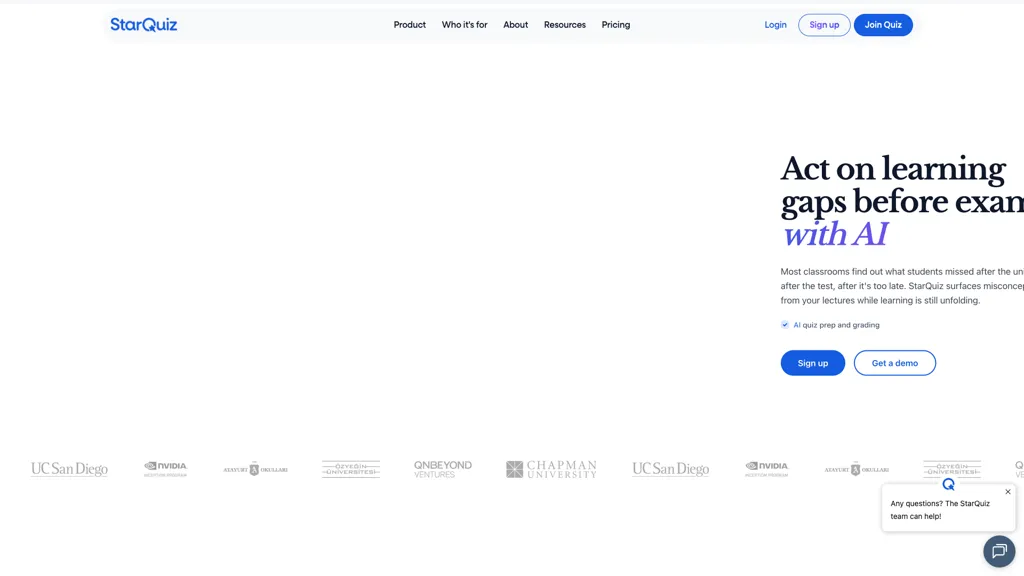Click the chat popup message text
The height and width of the screenshot is (576, 1024).
[940, 509]
